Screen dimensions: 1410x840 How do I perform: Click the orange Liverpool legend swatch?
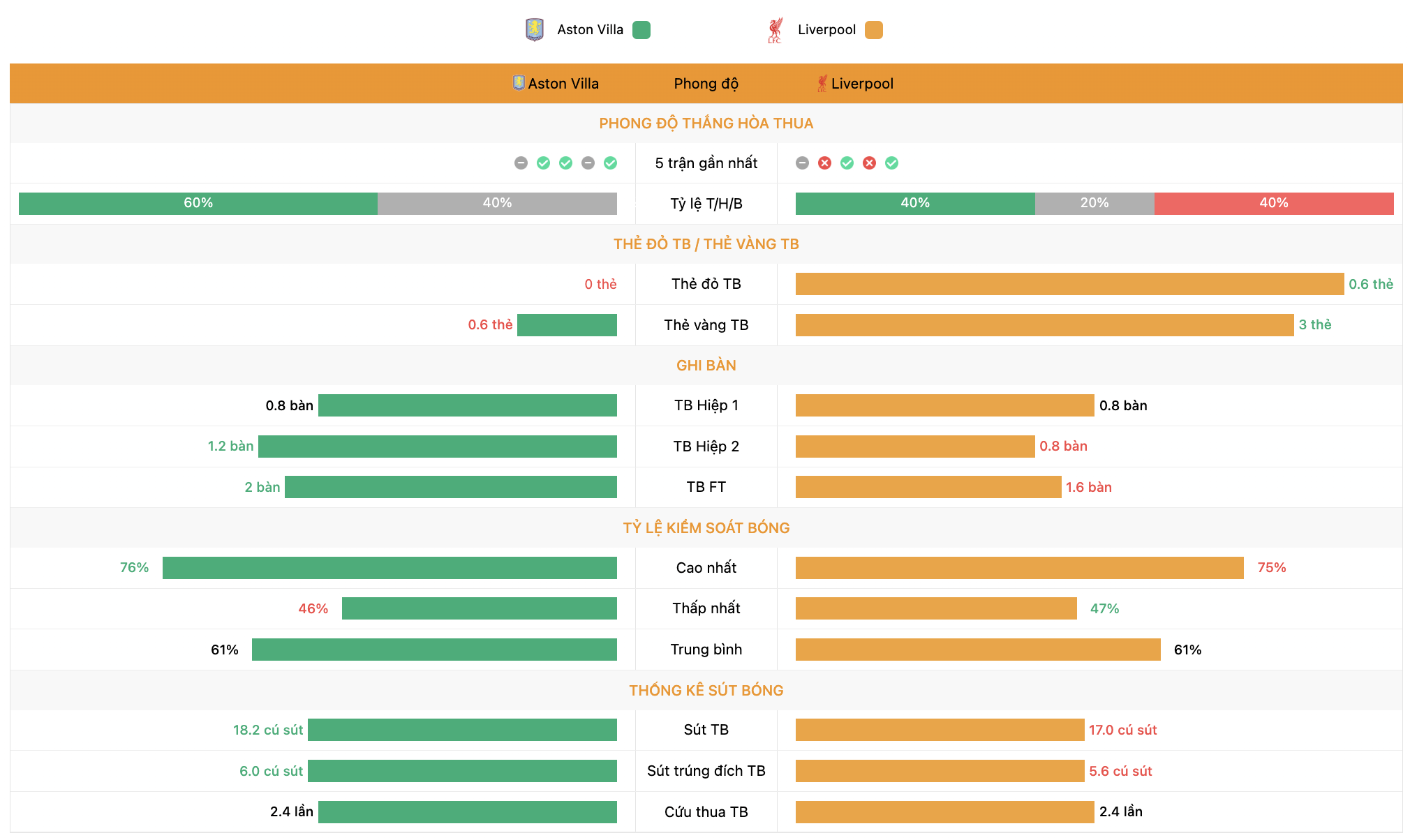pyautogui.click(x=874, y=30)
